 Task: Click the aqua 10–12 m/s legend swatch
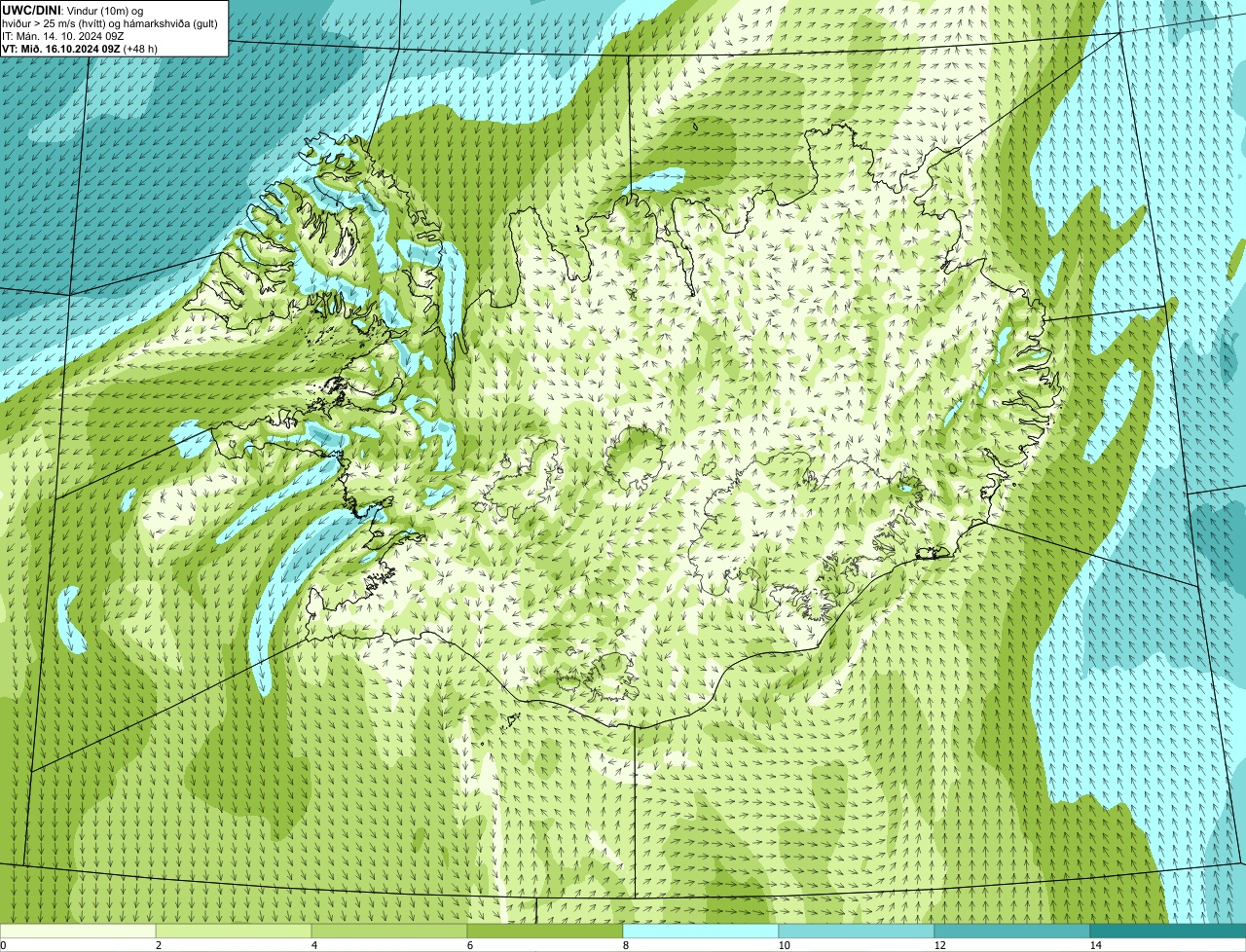857,931
